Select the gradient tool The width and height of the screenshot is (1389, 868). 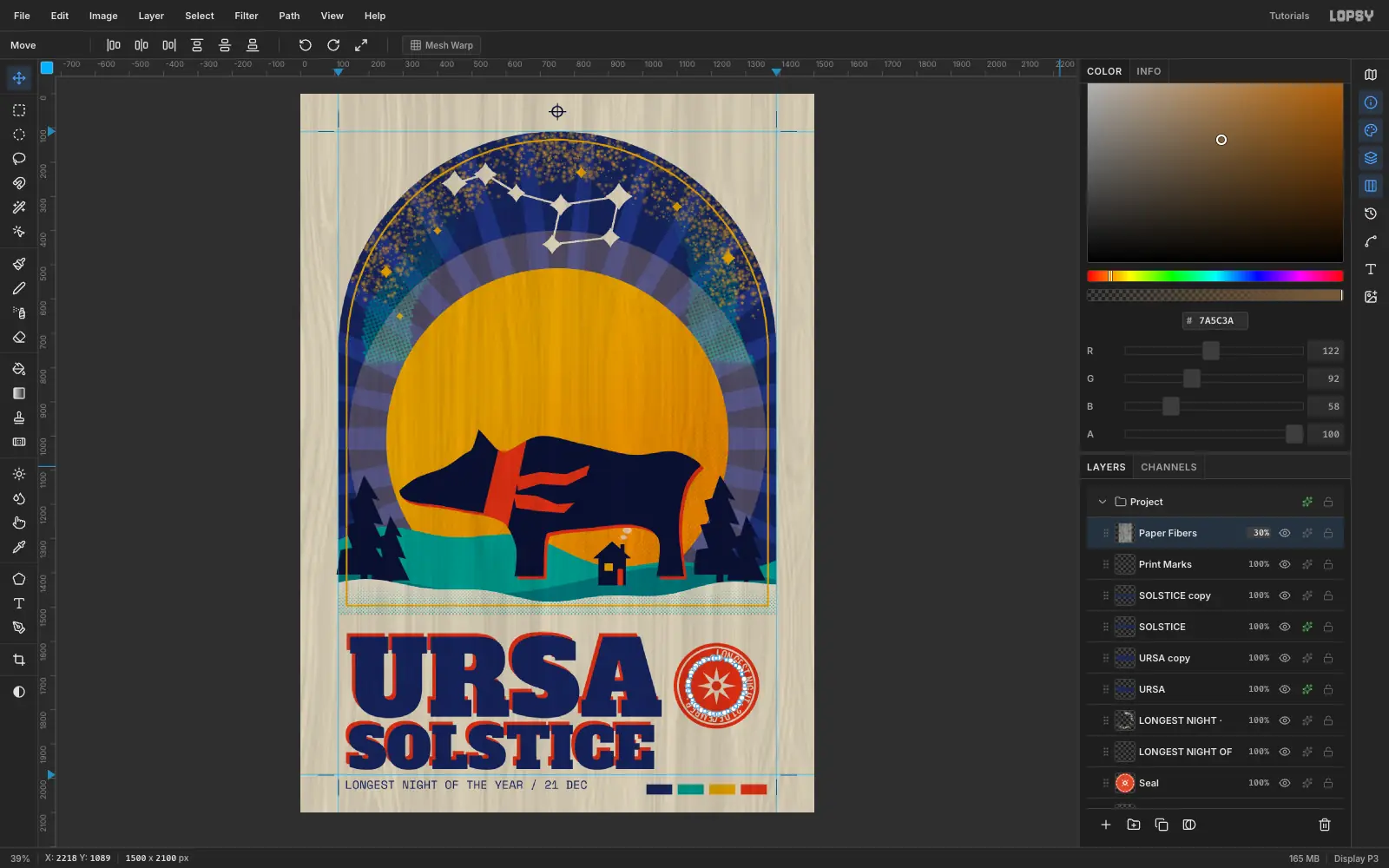[x=19, y=393]
